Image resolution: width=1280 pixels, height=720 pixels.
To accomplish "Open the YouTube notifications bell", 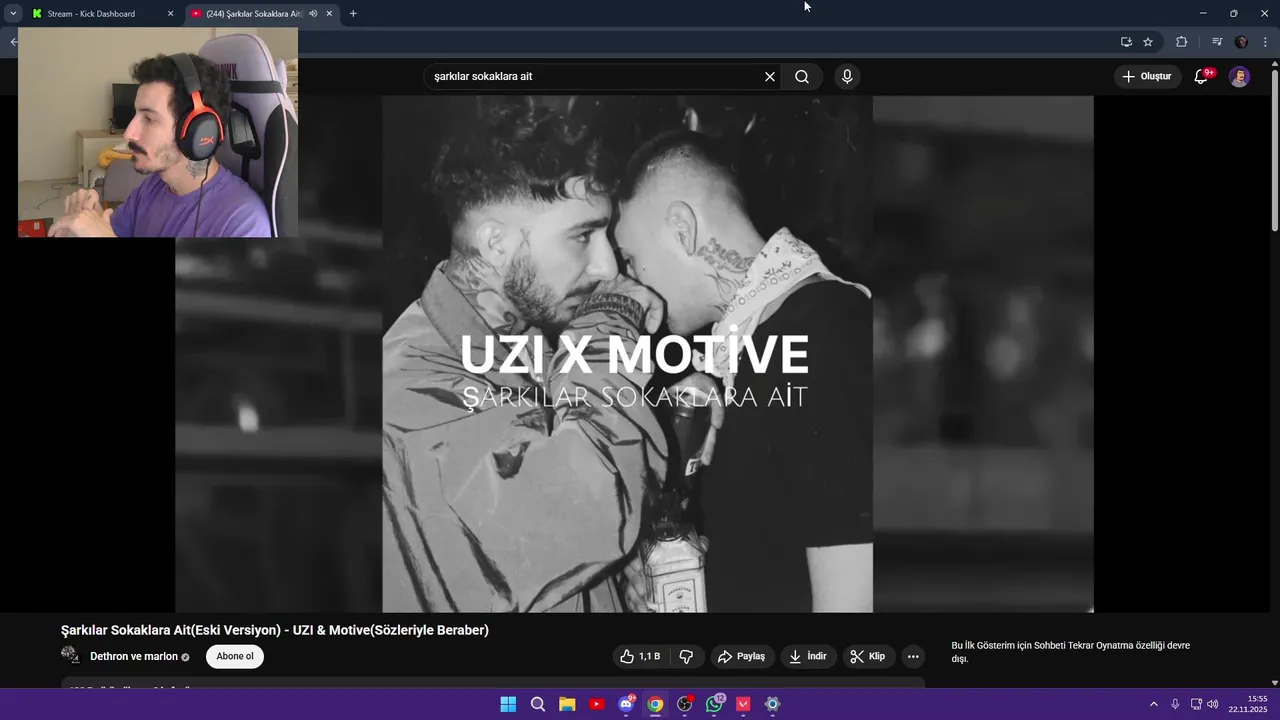I will 1202,77.
